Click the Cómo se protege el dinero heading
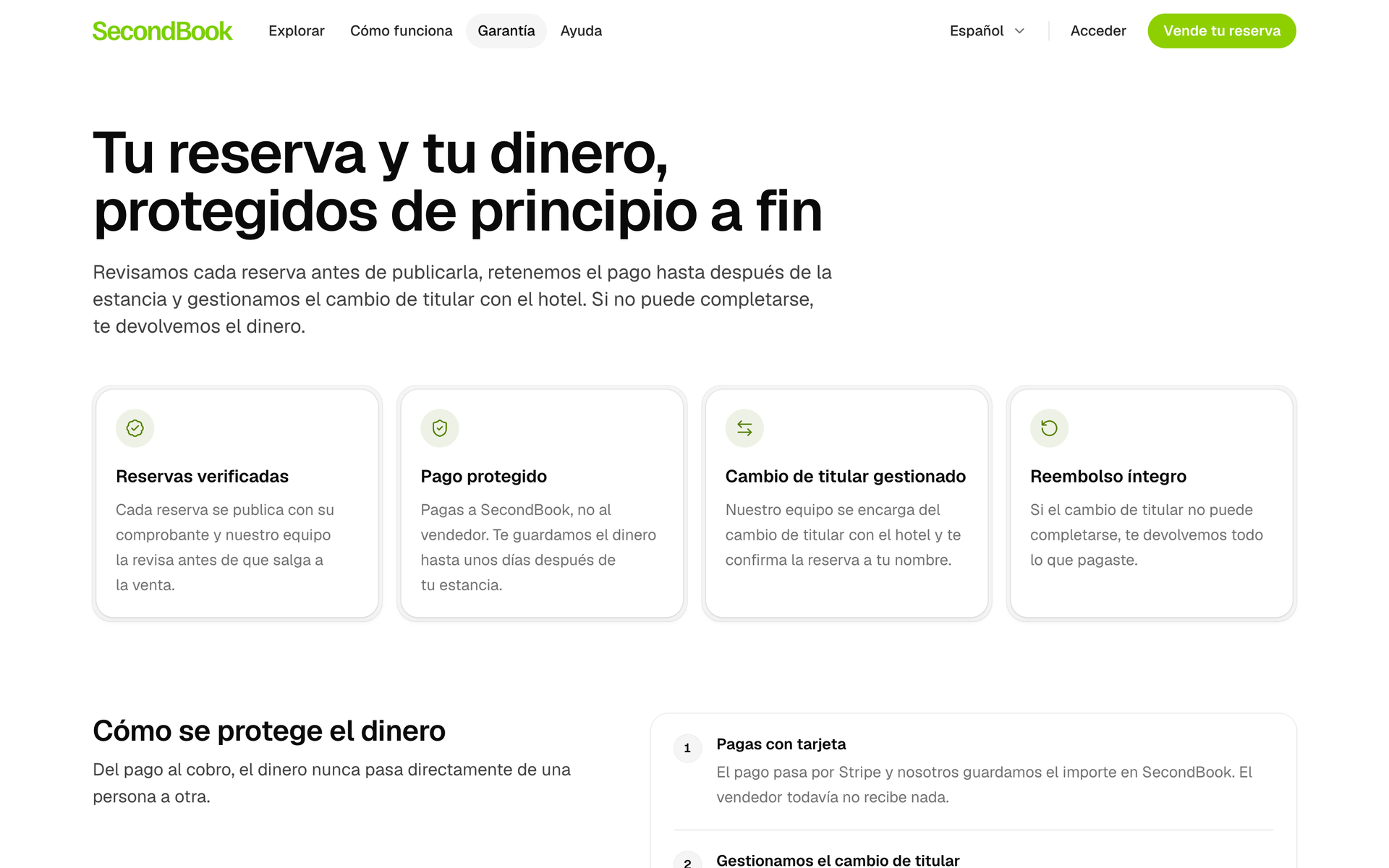This screenshot has width=1389, height=868. [269, 731]
